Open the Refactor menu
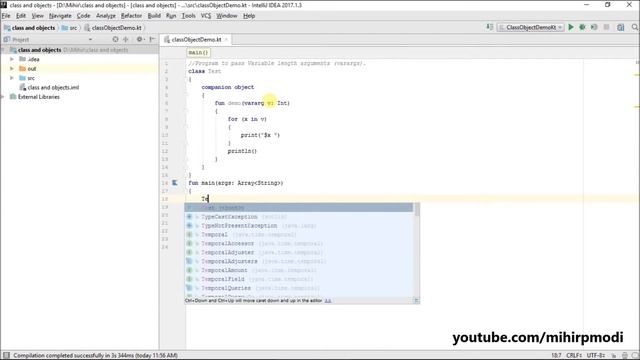The width and height of the screenshot is (640, 360). [131, 16]
